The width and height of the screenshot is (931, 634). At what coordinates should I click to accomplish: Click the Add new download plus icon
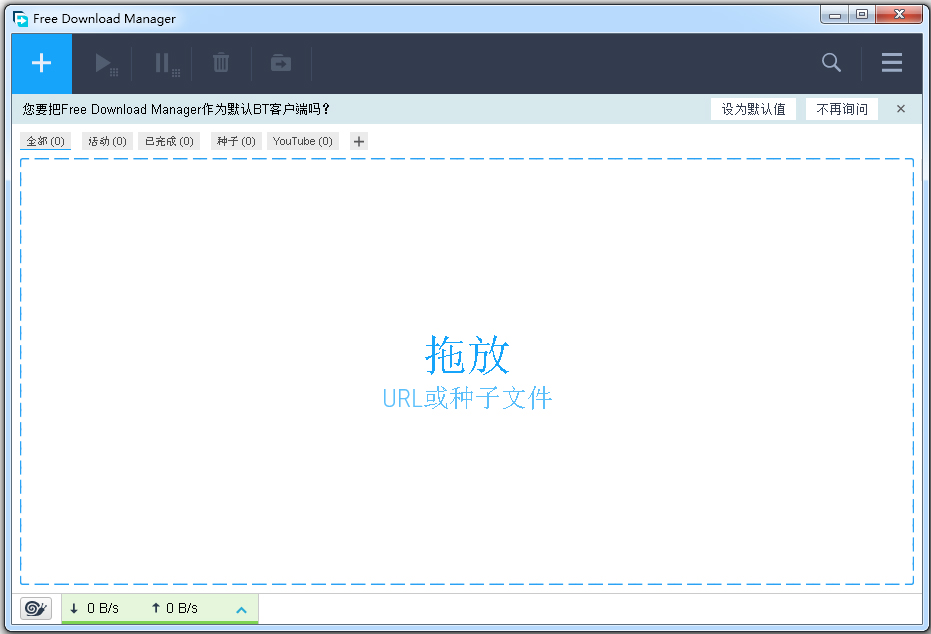(41, 63)
